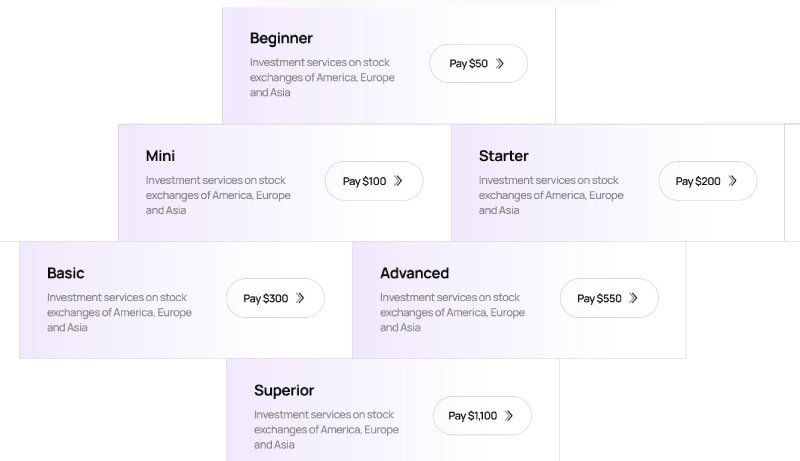
Task: Click the double chevron icon beside Pay $1,100
Action: tap(509, 416)
